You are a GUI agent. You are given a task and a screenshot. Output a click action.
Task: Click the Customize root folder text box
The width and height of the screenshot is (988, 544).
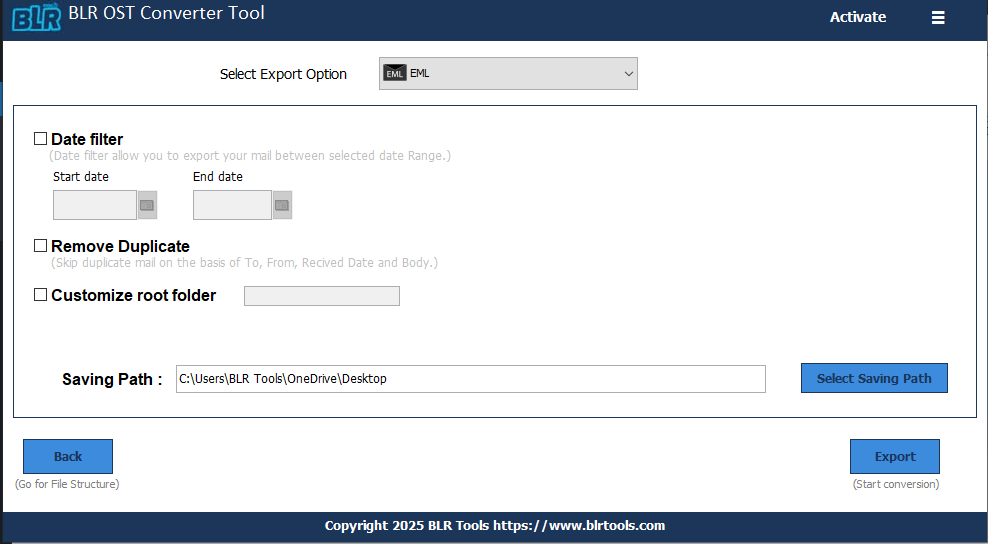[322, 296]
